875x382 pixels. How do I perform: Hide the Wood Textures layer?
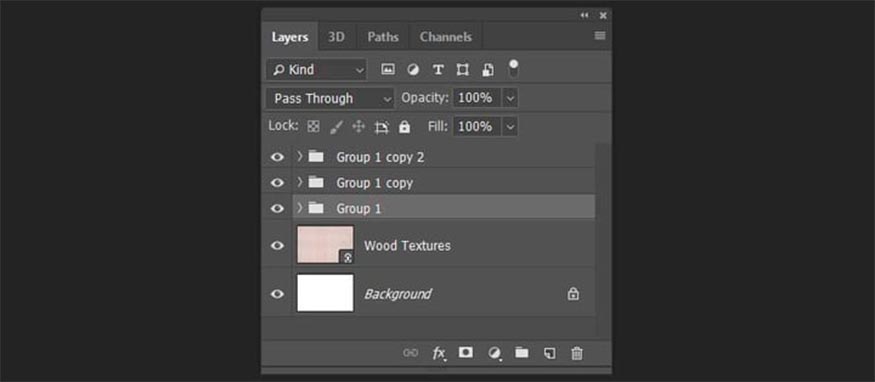tap(277, 245)
